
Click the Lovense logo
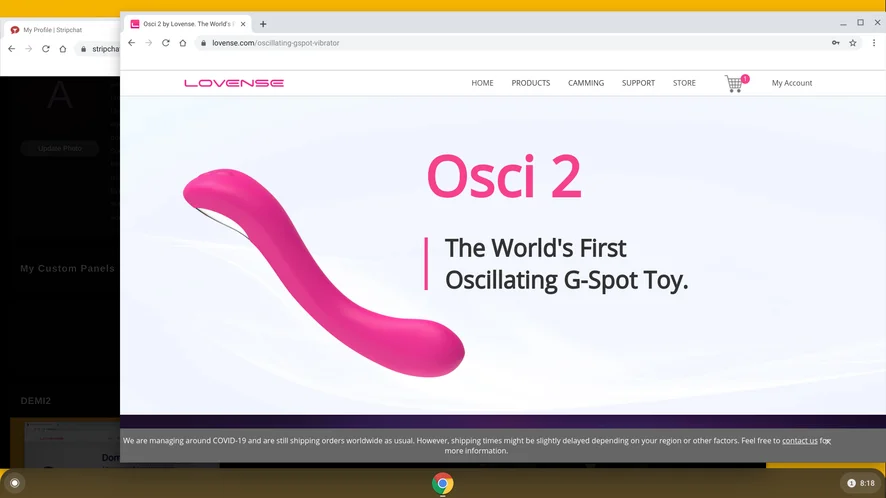[234, 83]
